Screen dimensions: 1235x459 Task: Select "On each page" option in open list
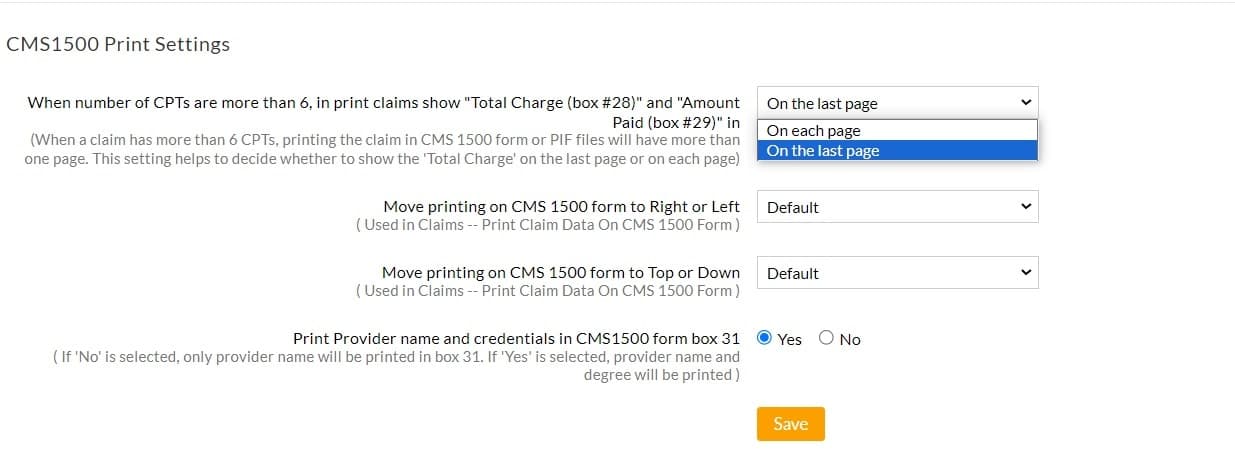814,131
